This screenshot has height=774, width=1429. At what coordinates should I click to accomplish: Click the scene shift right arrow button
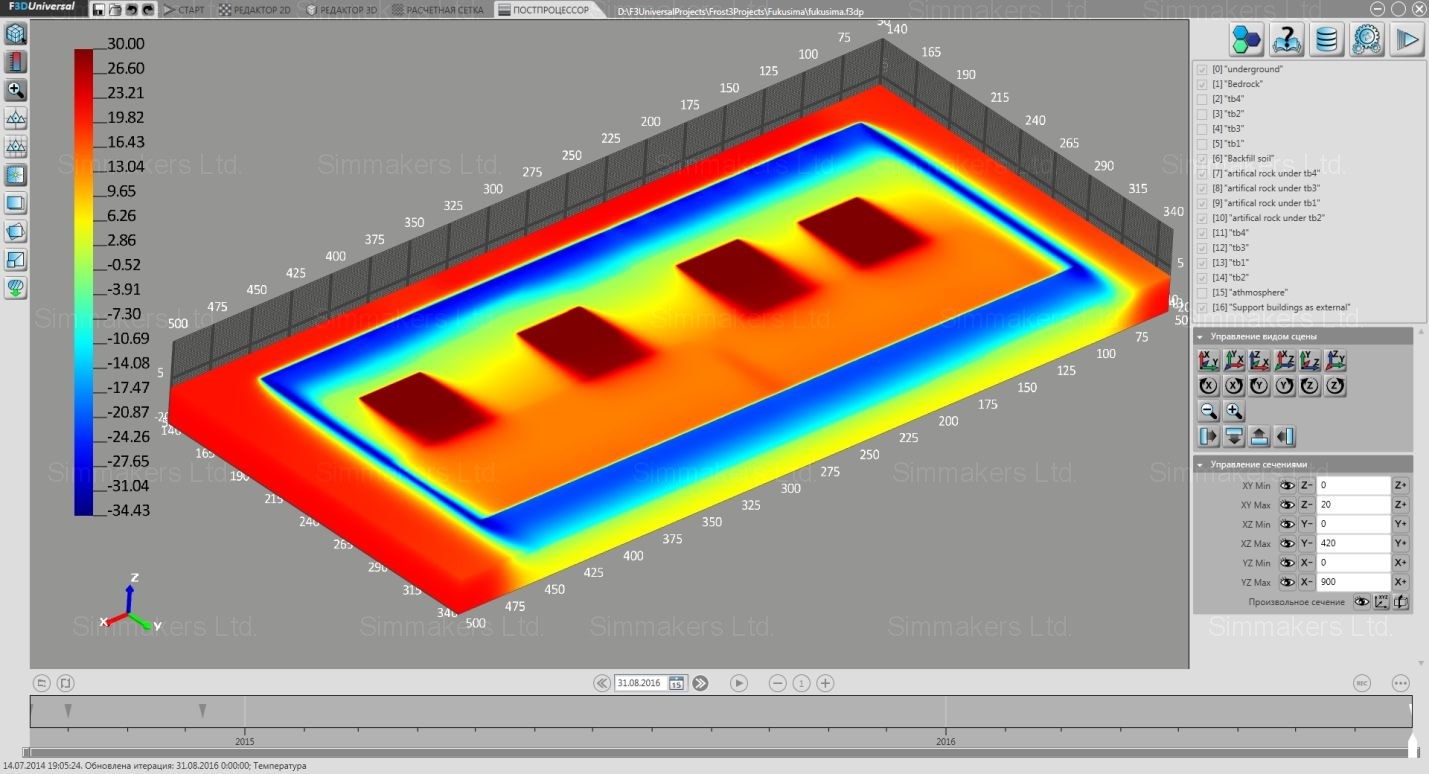tap(1208, 436)
